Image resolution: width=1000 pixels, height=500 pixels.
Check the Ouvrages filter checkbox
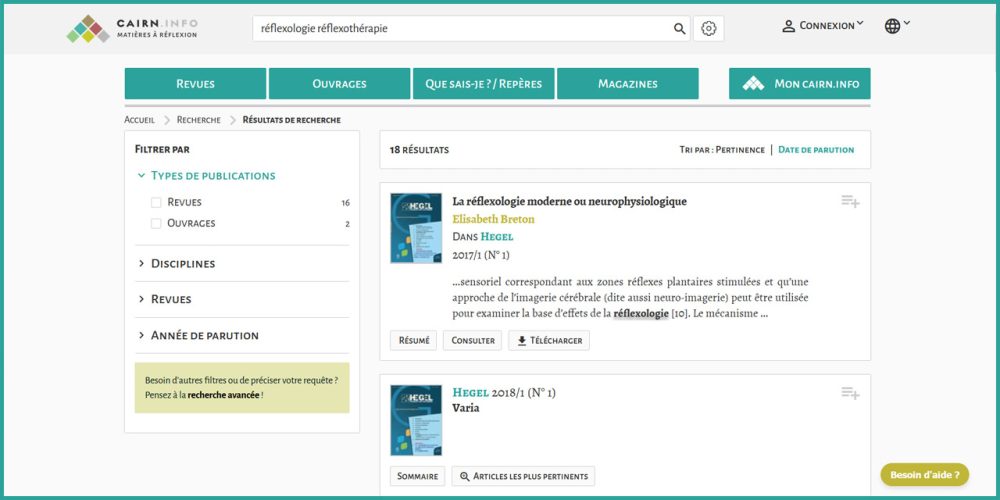click(x=156, y=224)
